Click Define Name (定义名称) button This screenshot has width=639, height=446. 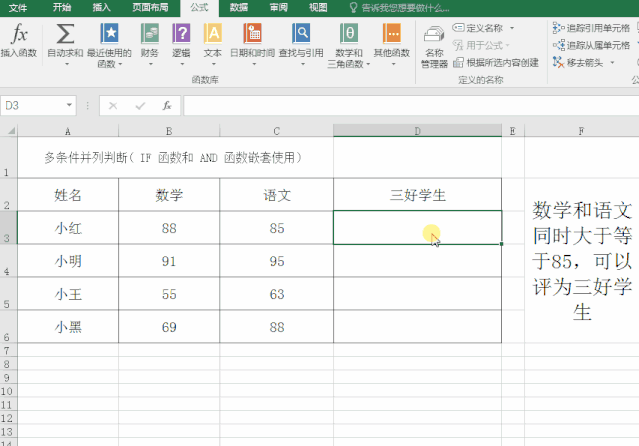pyautogui.click(x=478, y=28)
